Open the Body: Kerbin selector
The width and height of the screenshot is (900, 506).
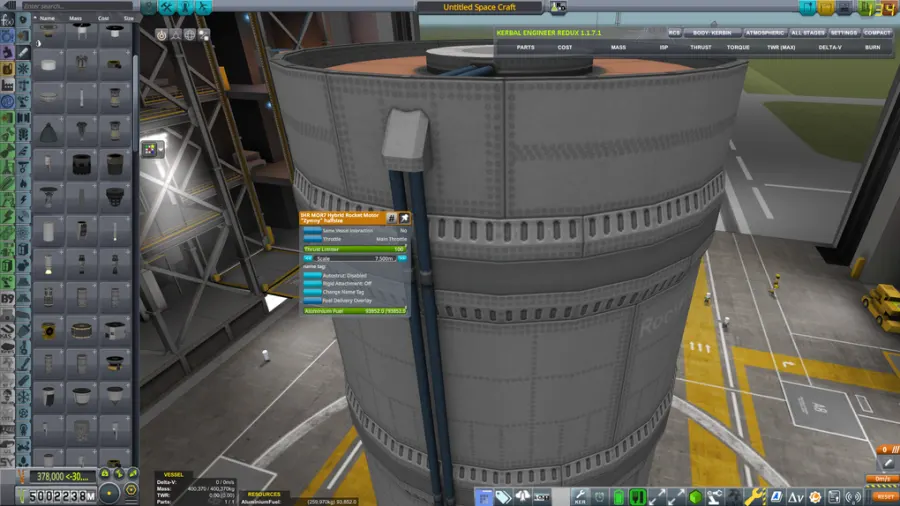click(x=712, y=33)
